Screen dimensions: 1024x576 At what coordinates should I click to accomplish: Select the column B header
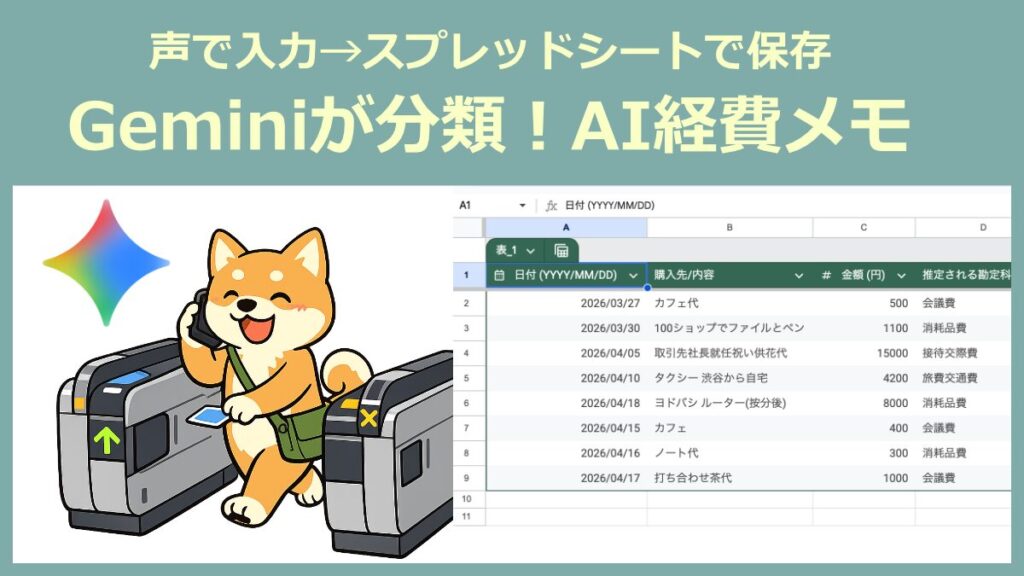coord(728,227)
